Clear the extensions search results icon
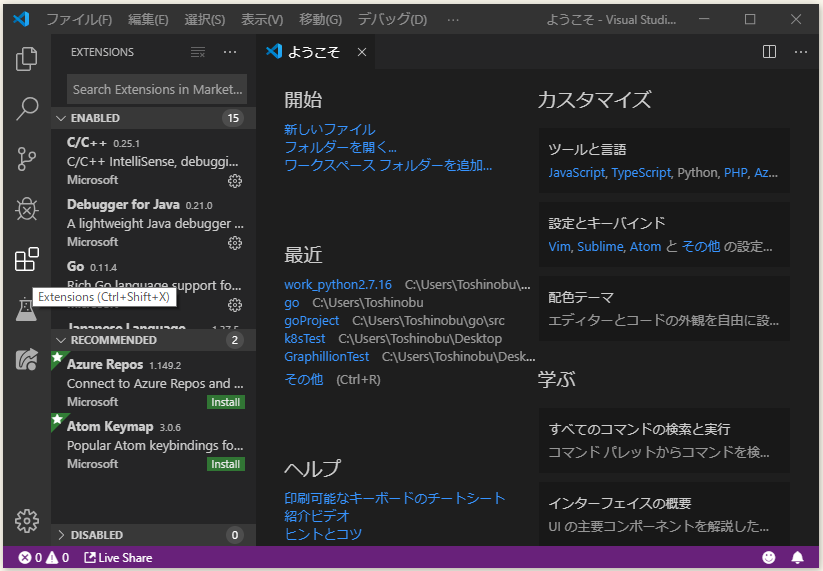The image size is (823, 571). click(198, 52)
